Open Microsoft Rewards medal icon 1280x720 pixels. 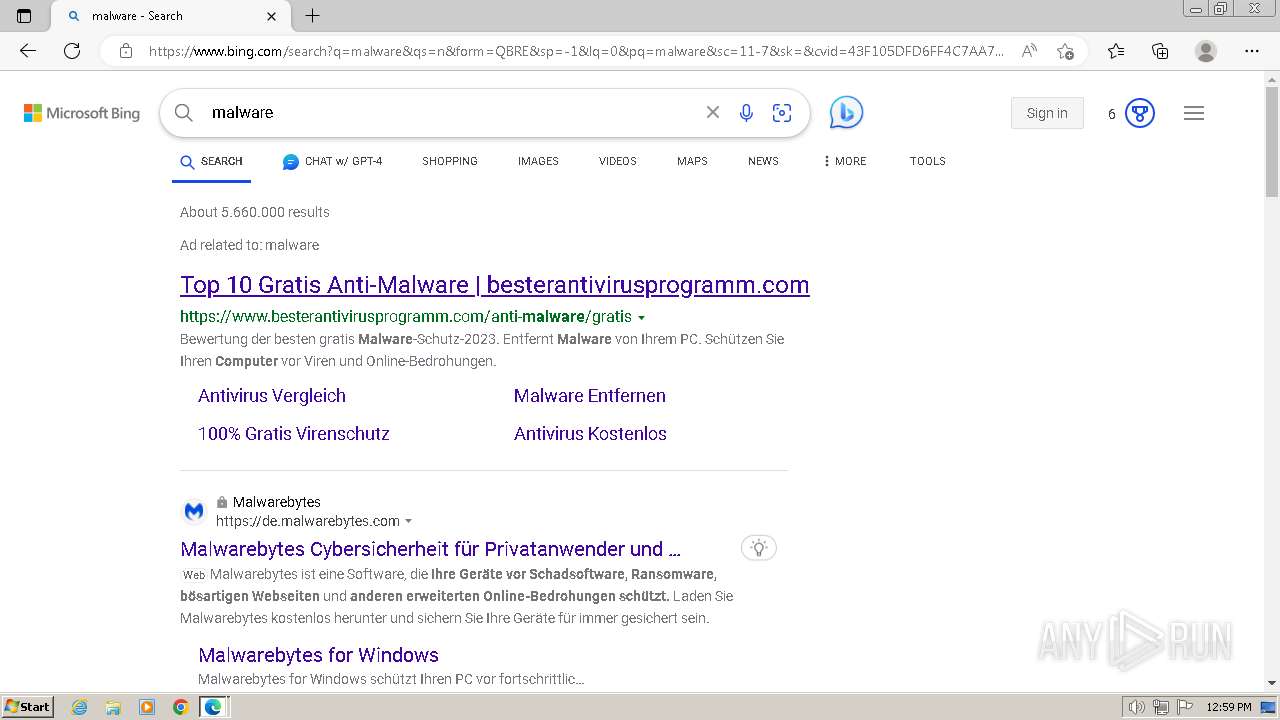(1140, 113)
